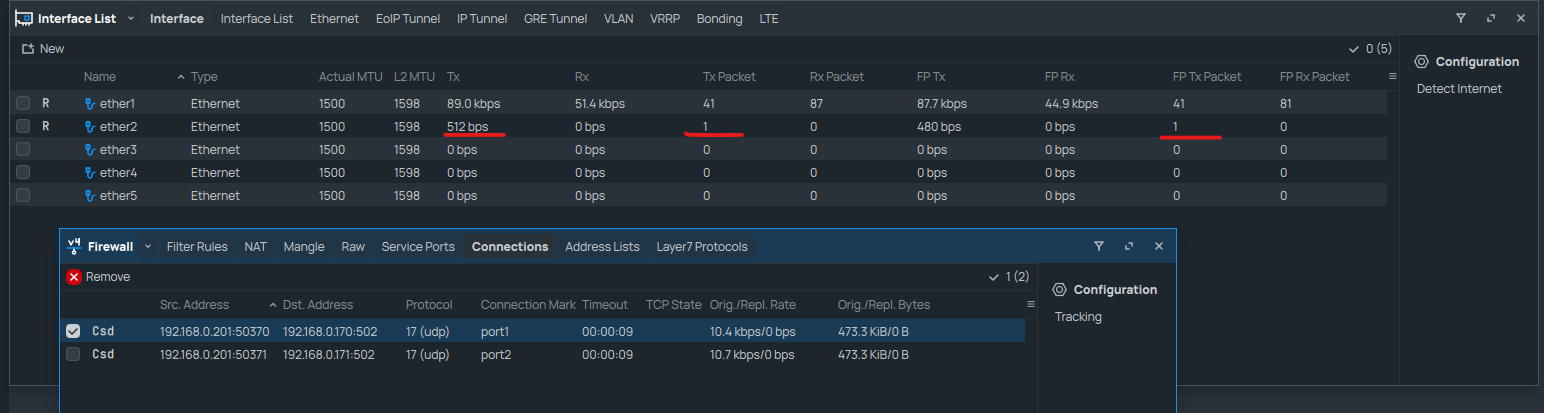Expand the Firewall title dropdown arrow

[x=148, y=246]
